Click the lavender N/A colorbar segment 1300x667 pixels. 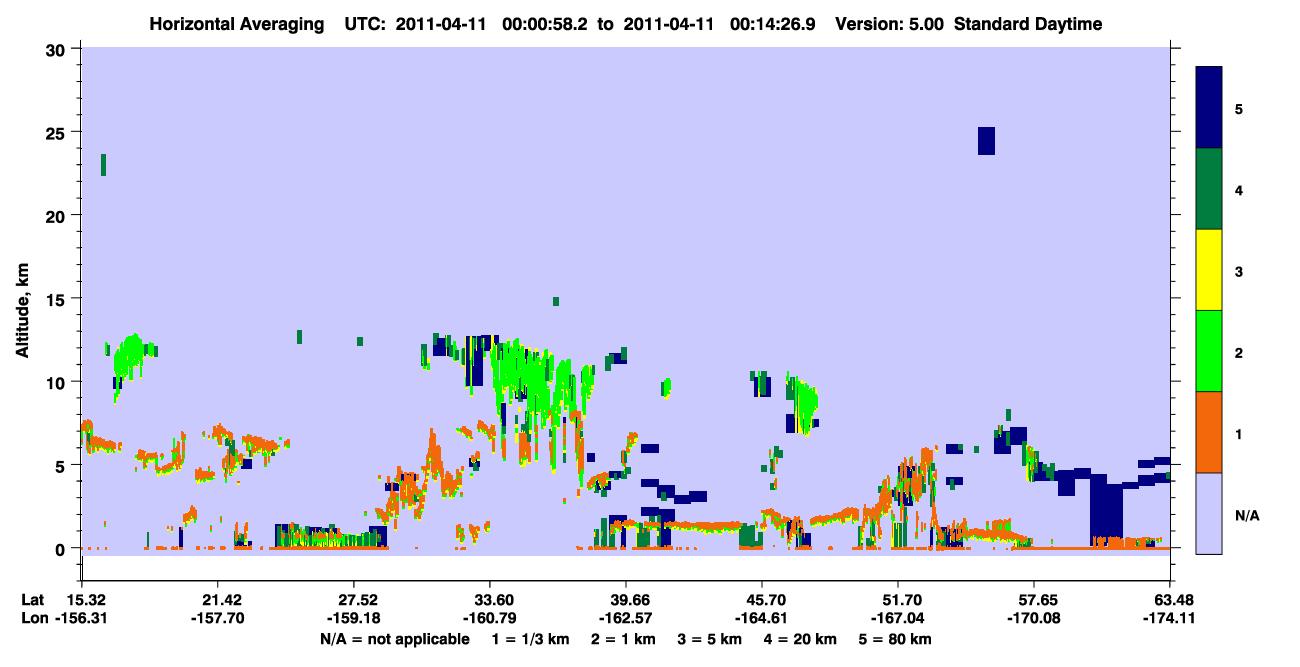click(1209, 512)
